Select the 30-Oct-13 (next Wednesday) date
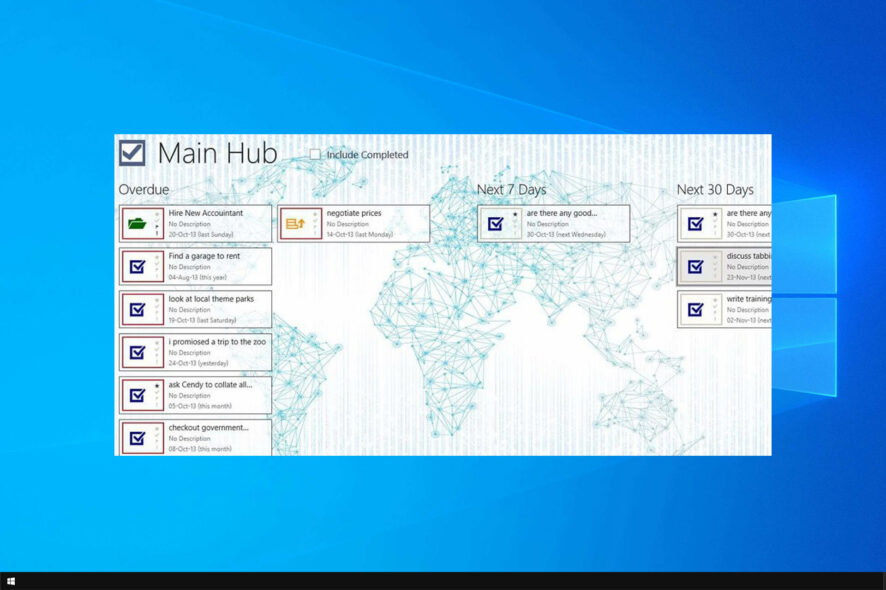The image size is (886, 590). [x=566, y=235]
